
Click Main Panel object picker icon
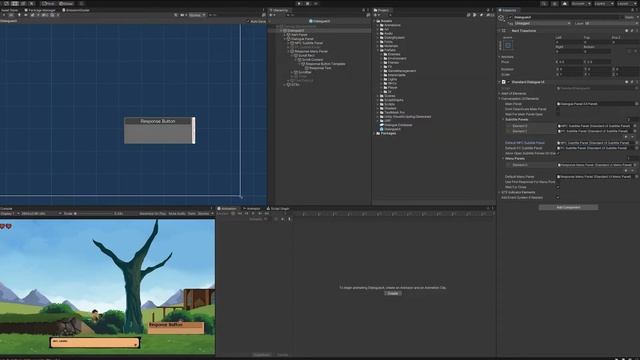click(x=636, y=104)
